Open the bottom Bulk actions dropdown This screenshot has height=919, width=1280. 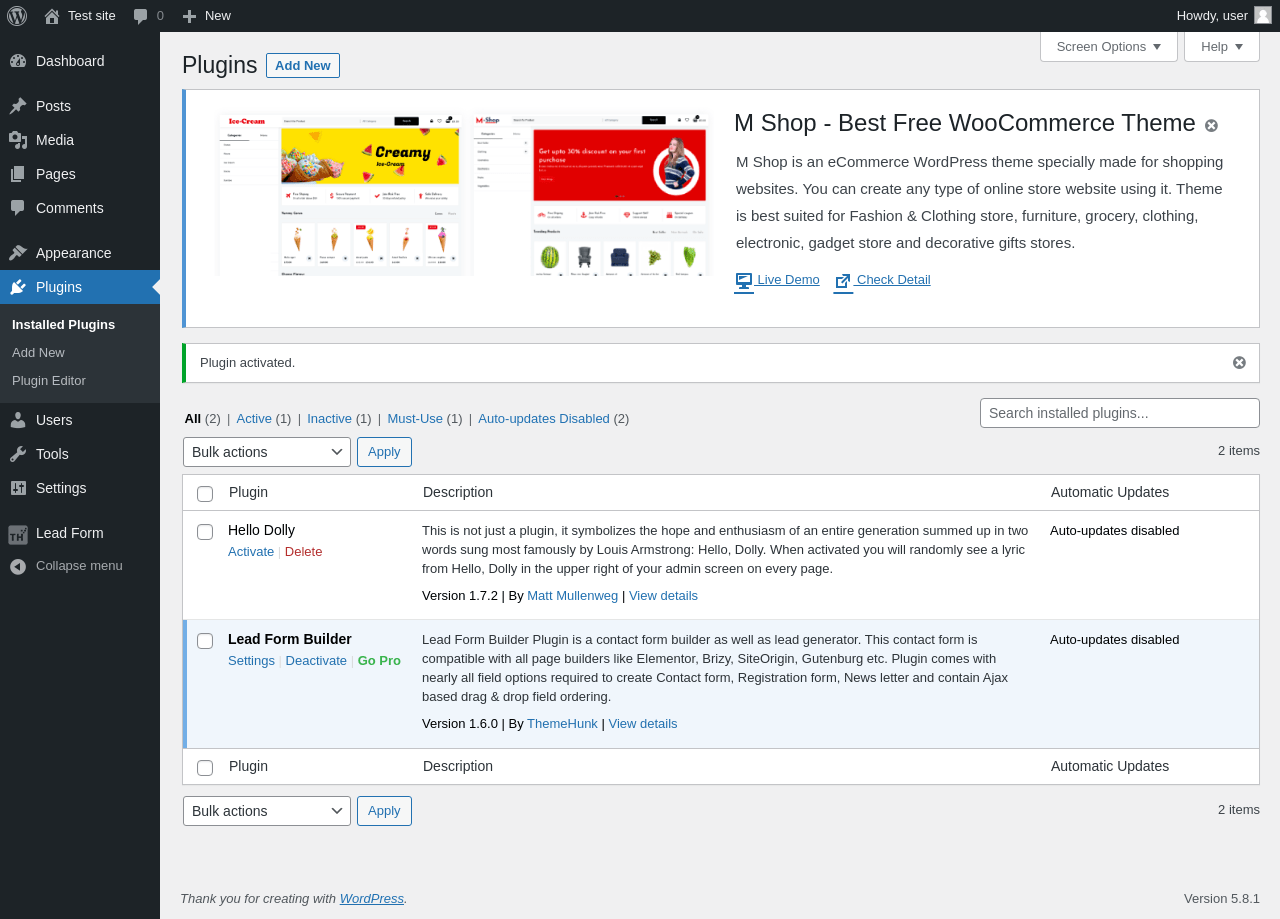pyautogui.click(x=267, y=811)
